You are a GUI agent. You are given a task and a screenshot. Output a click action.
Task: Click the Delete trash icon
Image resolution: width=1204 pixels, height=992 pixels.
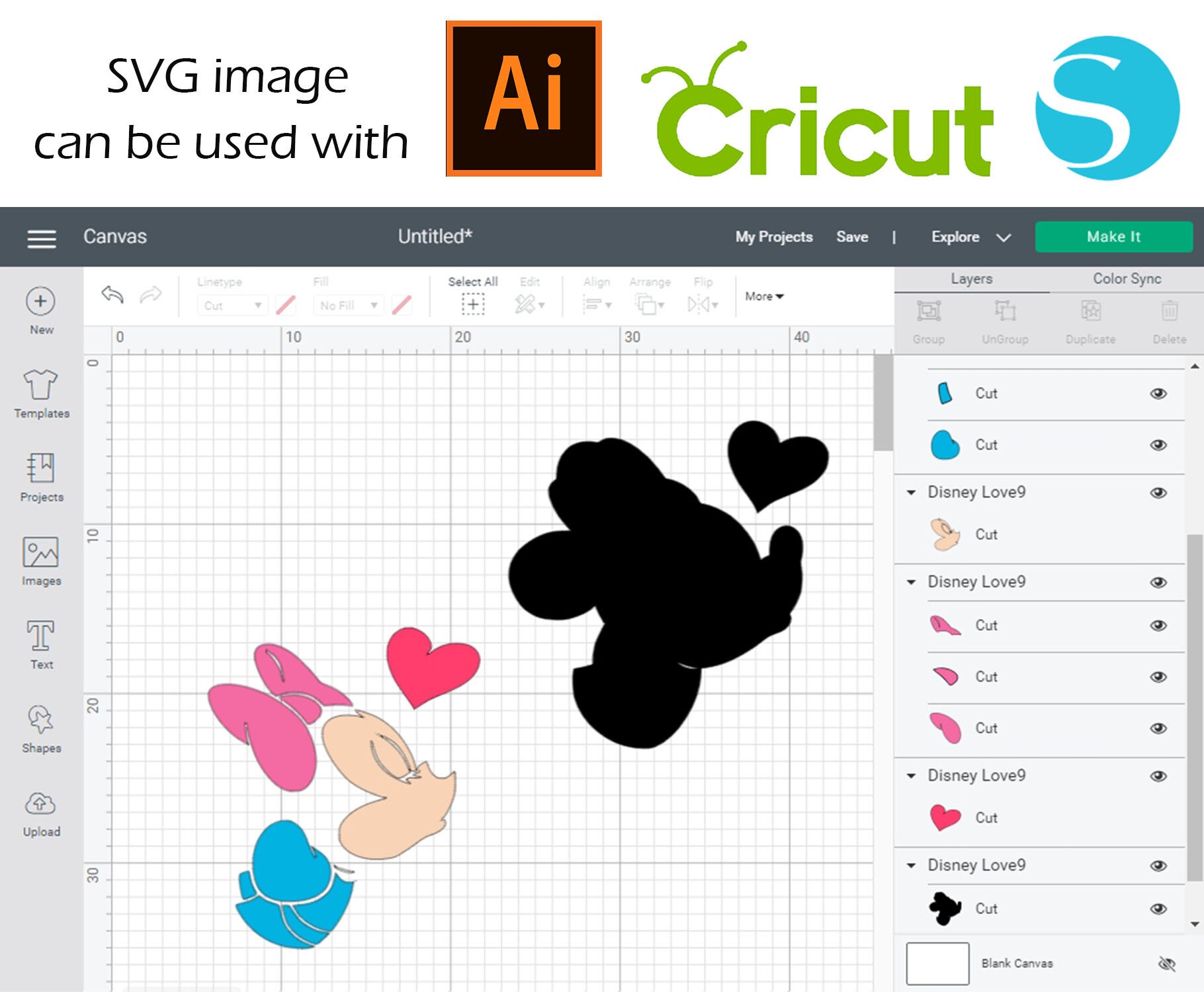pos(1169,310)
